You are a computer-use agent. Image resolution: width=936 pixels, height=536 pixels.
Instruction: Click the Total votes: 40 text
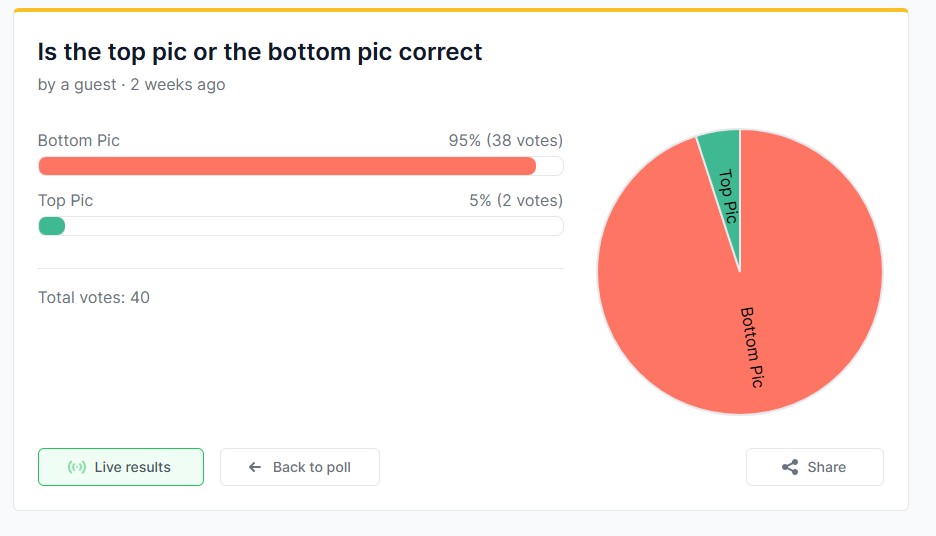[94, 297]
